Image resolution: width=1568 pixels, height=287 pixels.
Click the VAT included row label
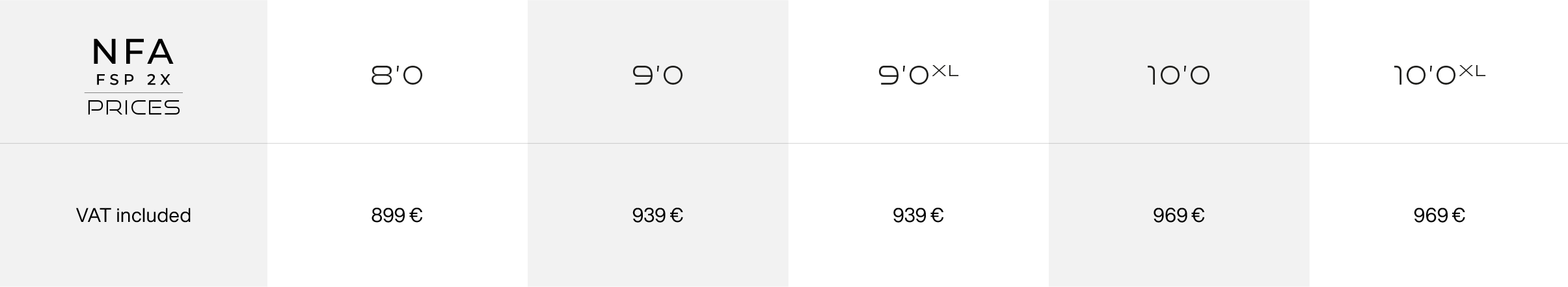click(x=133, y=215)
